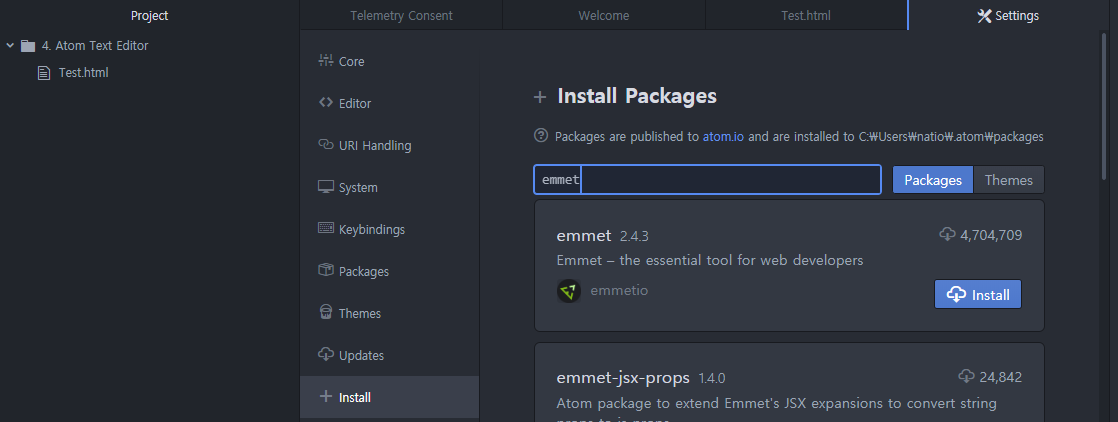The image size is (1118, 422).
Task: Open the Telemetry Consent tab
Action: tap(401, 16)
